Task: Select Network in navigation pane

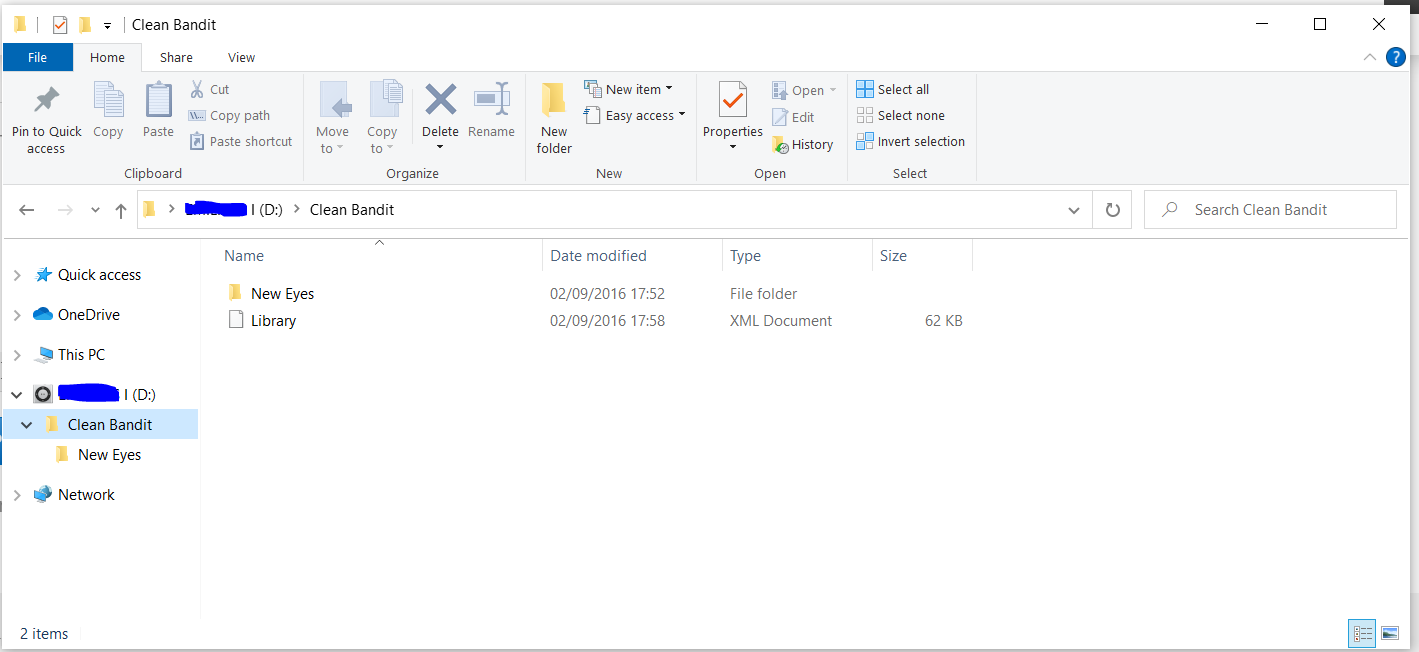Action: (x=86, y=495)
